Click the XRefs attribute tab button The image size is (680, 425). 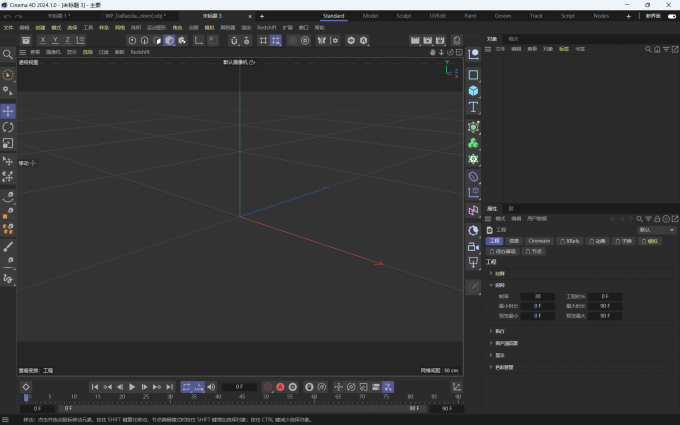569,241
